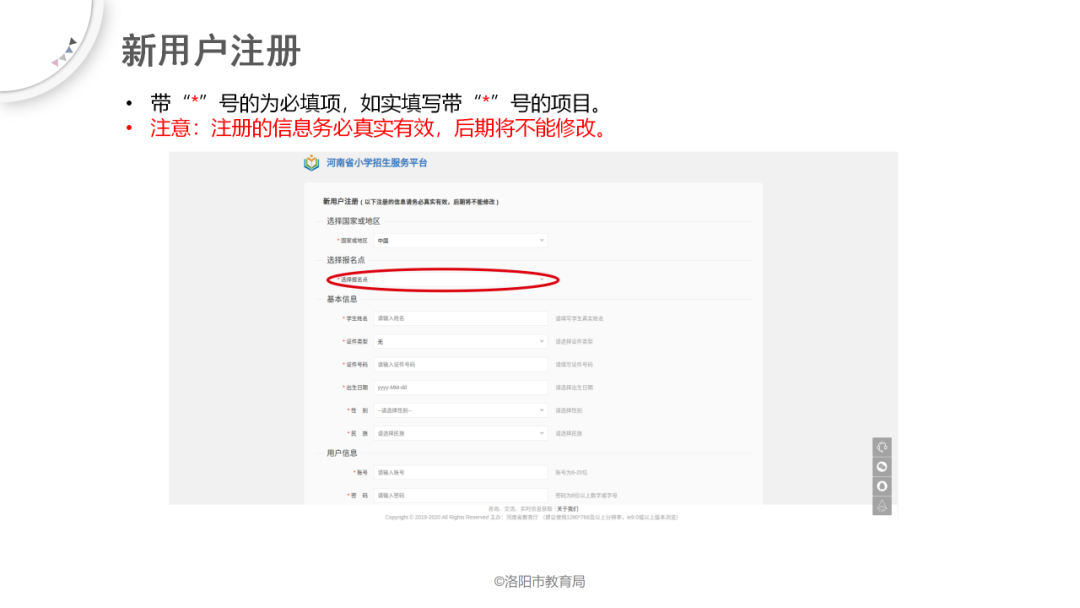
Task: Click the 河南省小学招生服务平台 logo icon
Action: pyautogui.click(x=309, y=163)
